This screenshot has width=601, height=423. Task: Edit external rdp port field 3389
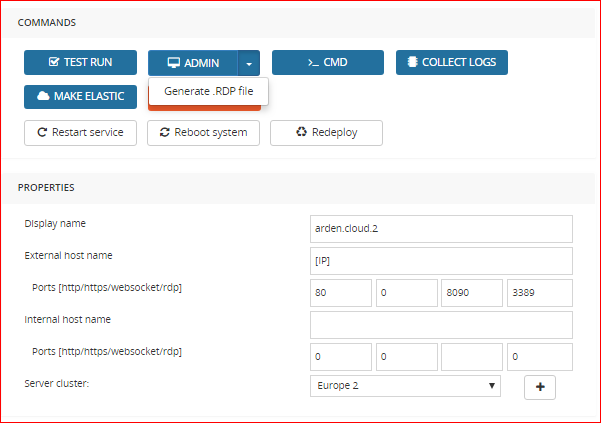tap(540, 293)
